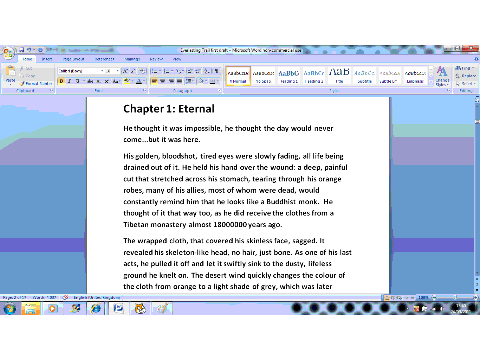This screenshot has height=360, width=480.
Task: Decrease paragraph indent
Action: [x=190, y=71]
